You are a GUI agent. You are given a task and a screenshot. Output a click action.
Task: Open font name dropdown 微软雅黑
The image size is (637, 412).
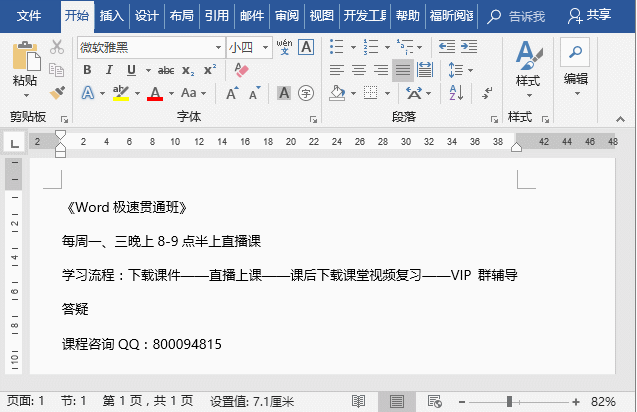(x=219, y=48)
